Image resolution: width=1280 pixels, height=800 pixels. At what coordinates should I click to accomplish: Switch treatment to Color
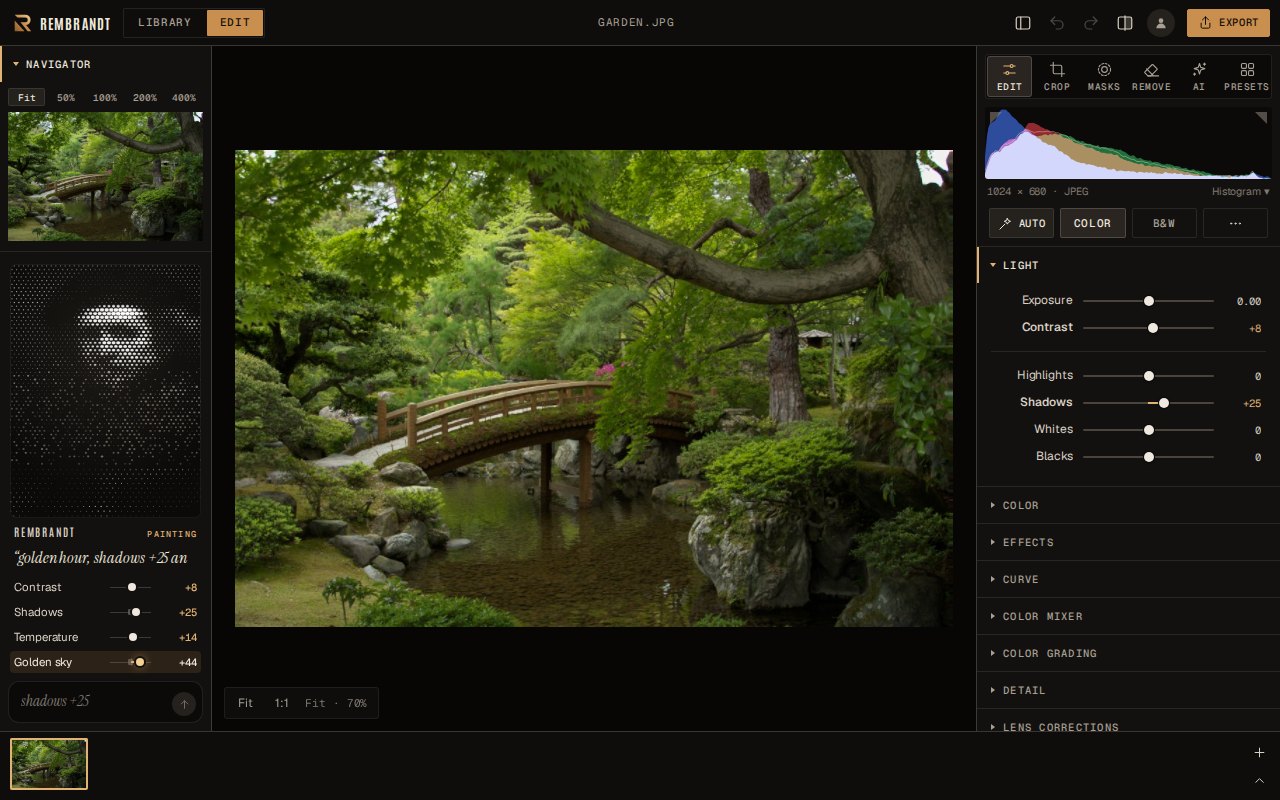tap(1092, 223)
